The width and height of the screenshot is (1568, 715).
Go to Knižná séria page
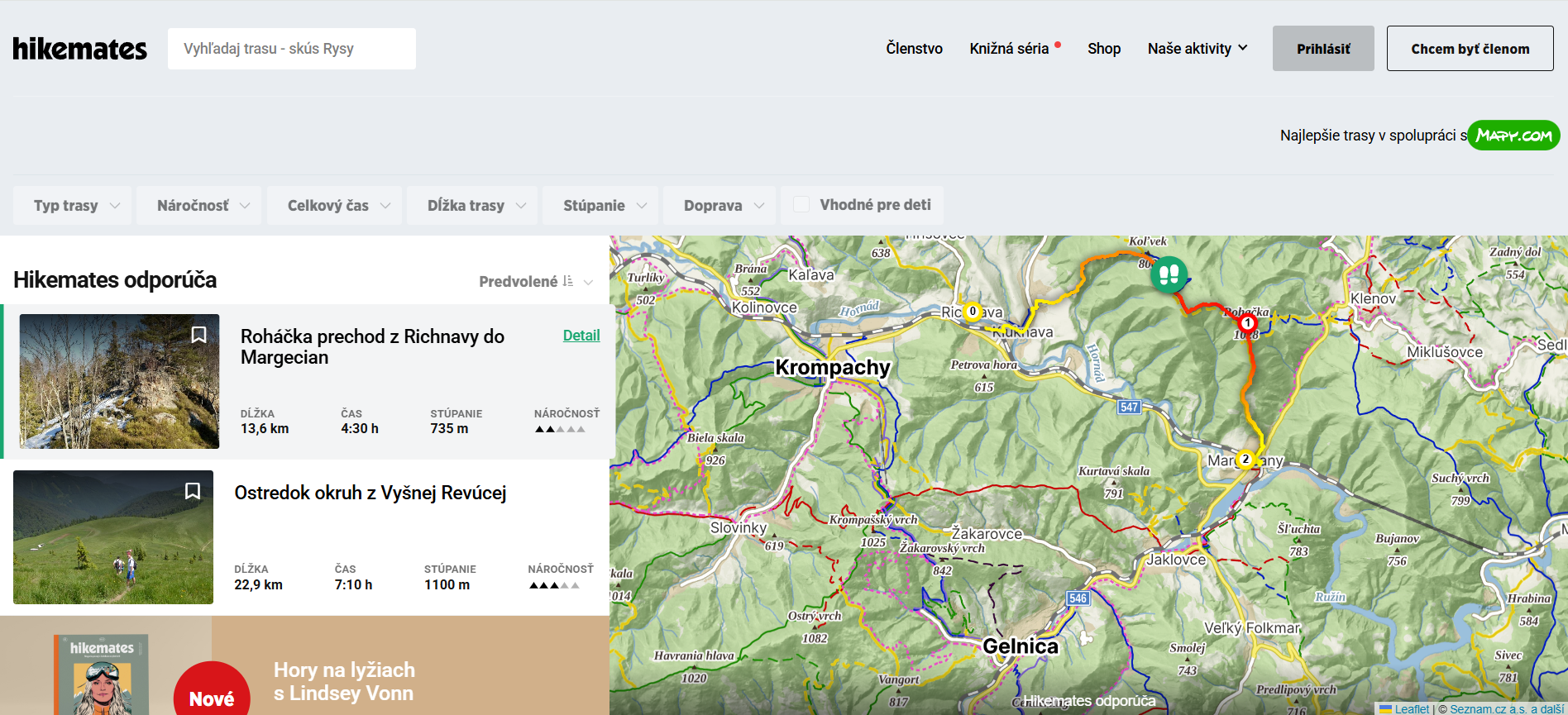click(x=1009, y=49)
